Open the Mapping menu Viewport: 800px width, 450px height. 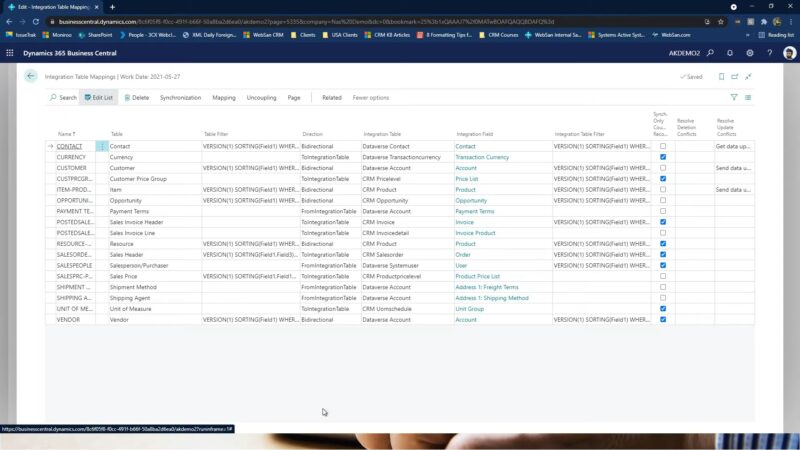[224, 97]
